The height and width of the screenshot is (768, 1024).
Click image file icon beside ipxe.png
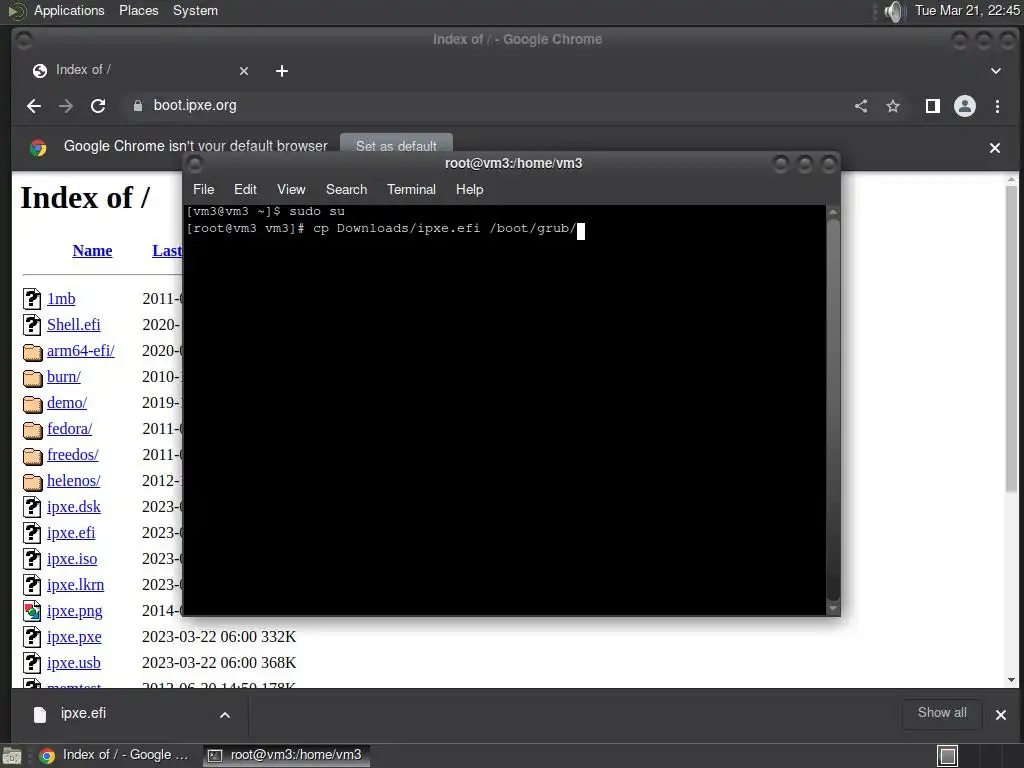click(32, 611)
